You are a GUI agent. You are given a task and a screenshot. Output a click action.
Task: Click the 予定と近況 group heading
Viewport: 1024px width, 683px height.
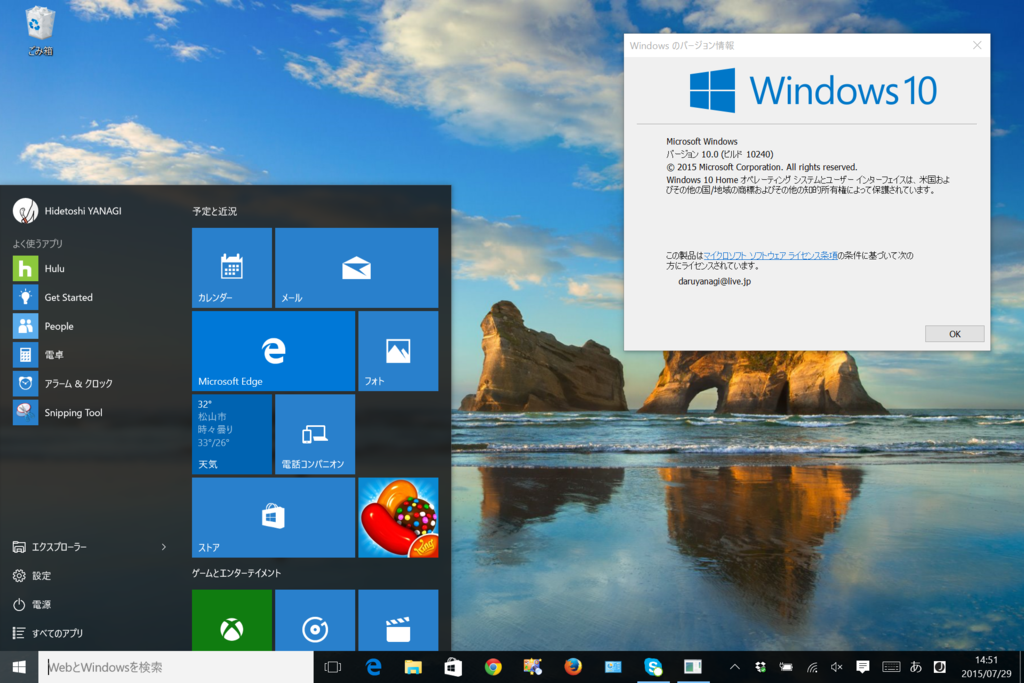[x=214, y=212]
